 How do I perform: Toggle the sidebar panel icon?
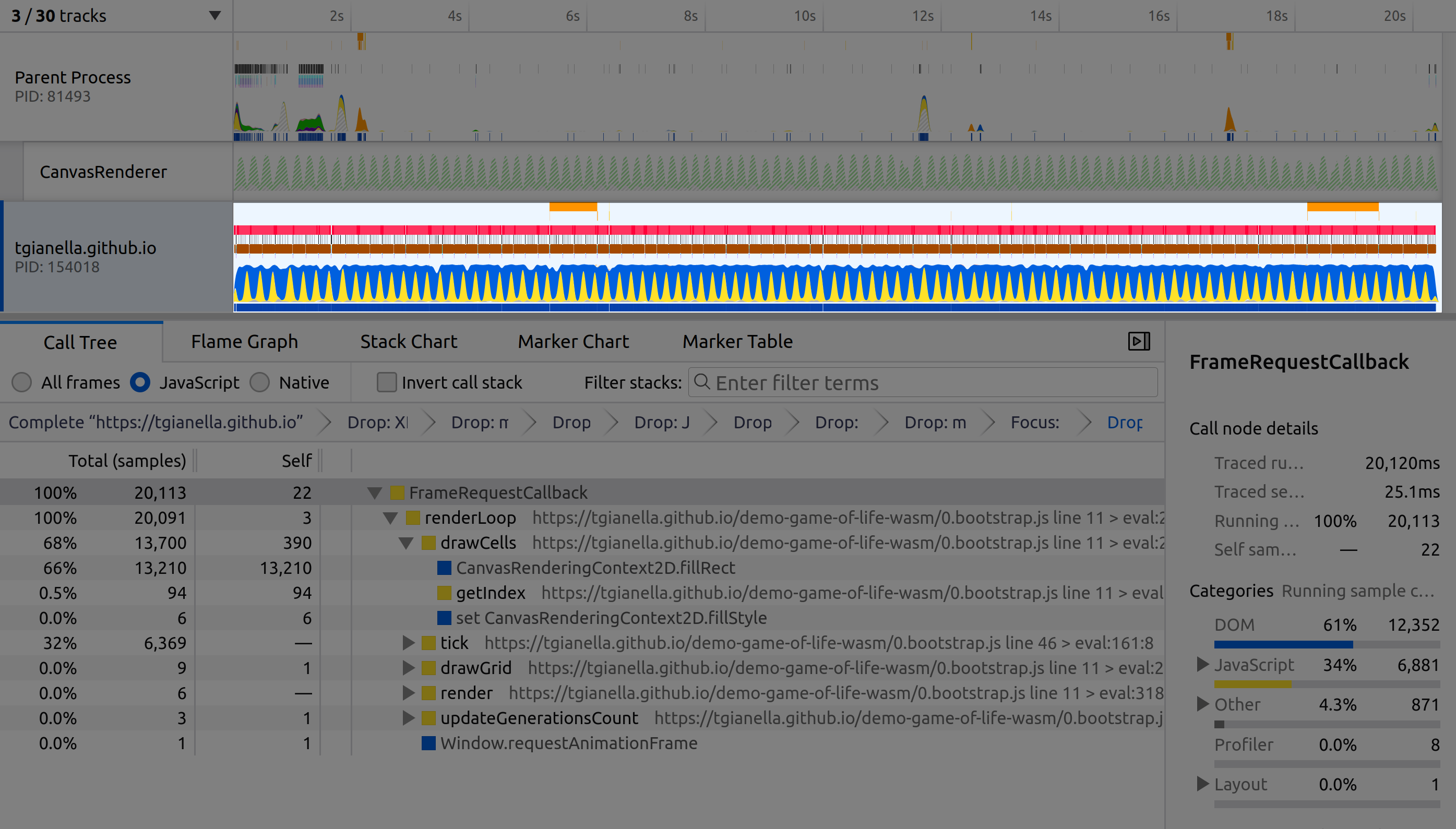coord(1139,341)
